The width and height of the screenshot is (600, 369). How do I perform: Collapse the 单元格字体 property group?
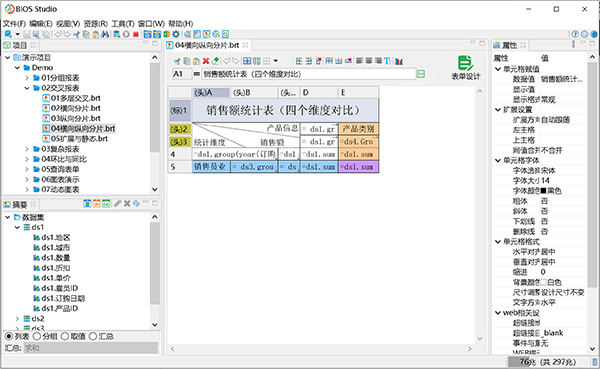point(498,160)
